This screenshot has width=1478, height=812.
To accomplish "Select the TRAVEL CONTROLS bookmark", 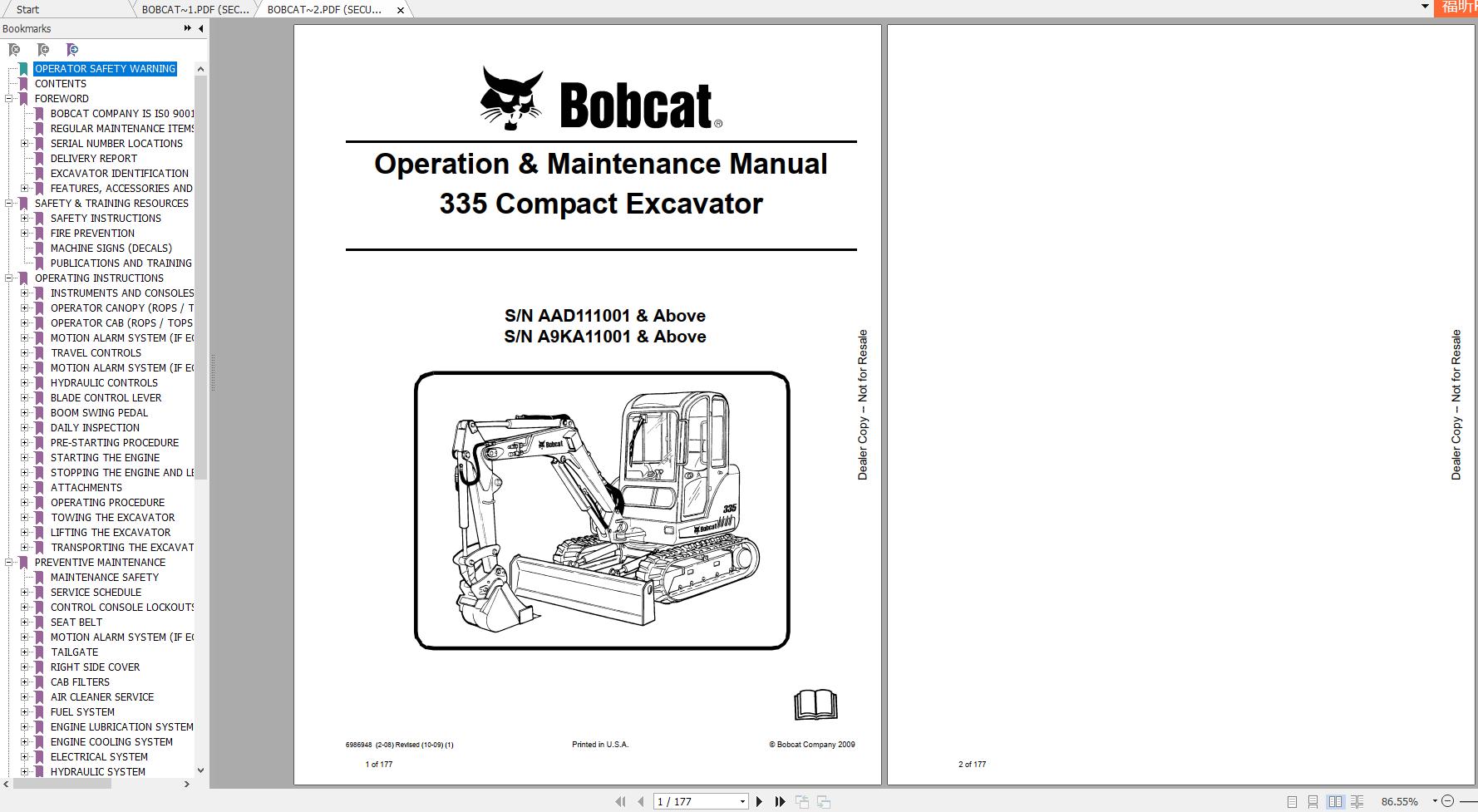I will 96,352.
